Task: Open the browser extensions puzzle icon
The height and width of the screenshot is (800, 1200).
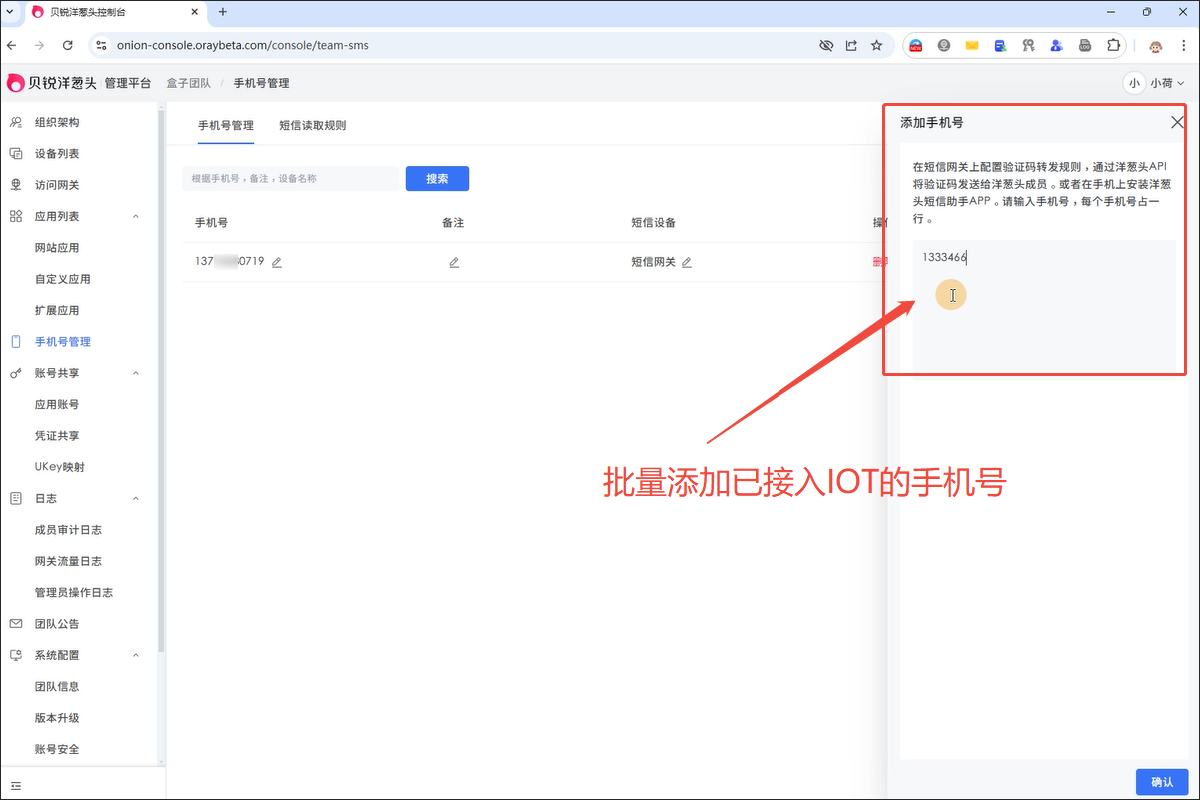Action: tap(1113, 45)
